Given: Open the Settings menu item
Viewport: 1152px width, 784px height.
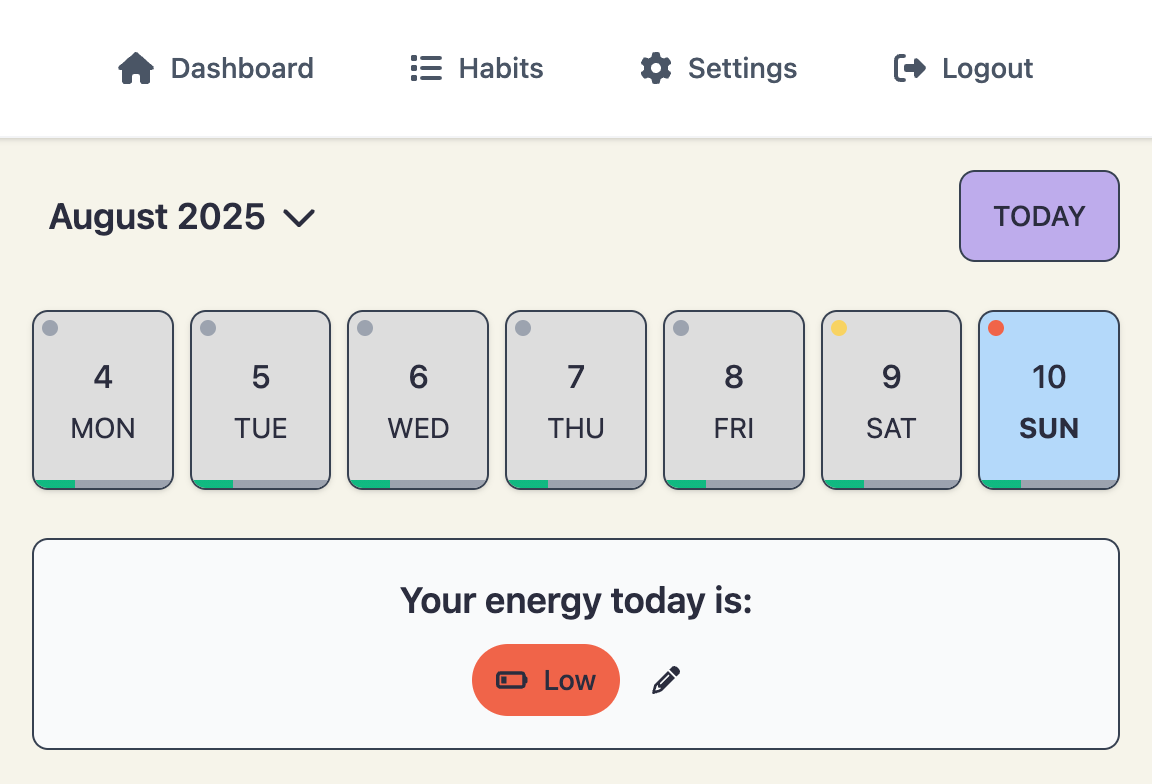Looking at the screenshot, I should [719, 68].
